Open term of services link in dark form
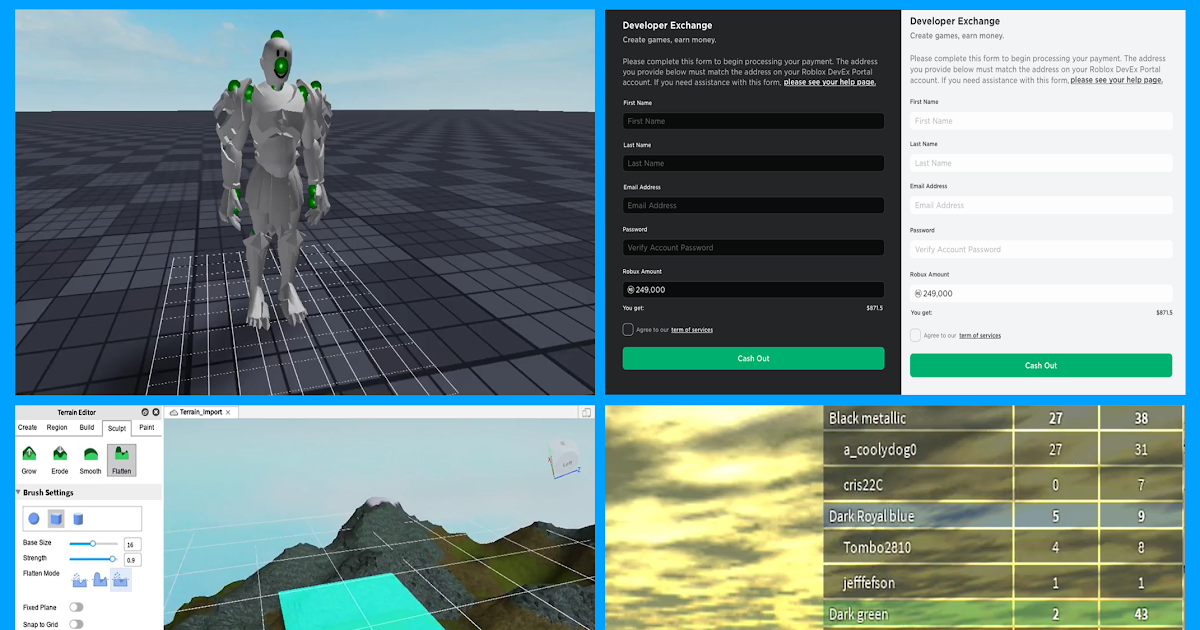 [692, 330]
